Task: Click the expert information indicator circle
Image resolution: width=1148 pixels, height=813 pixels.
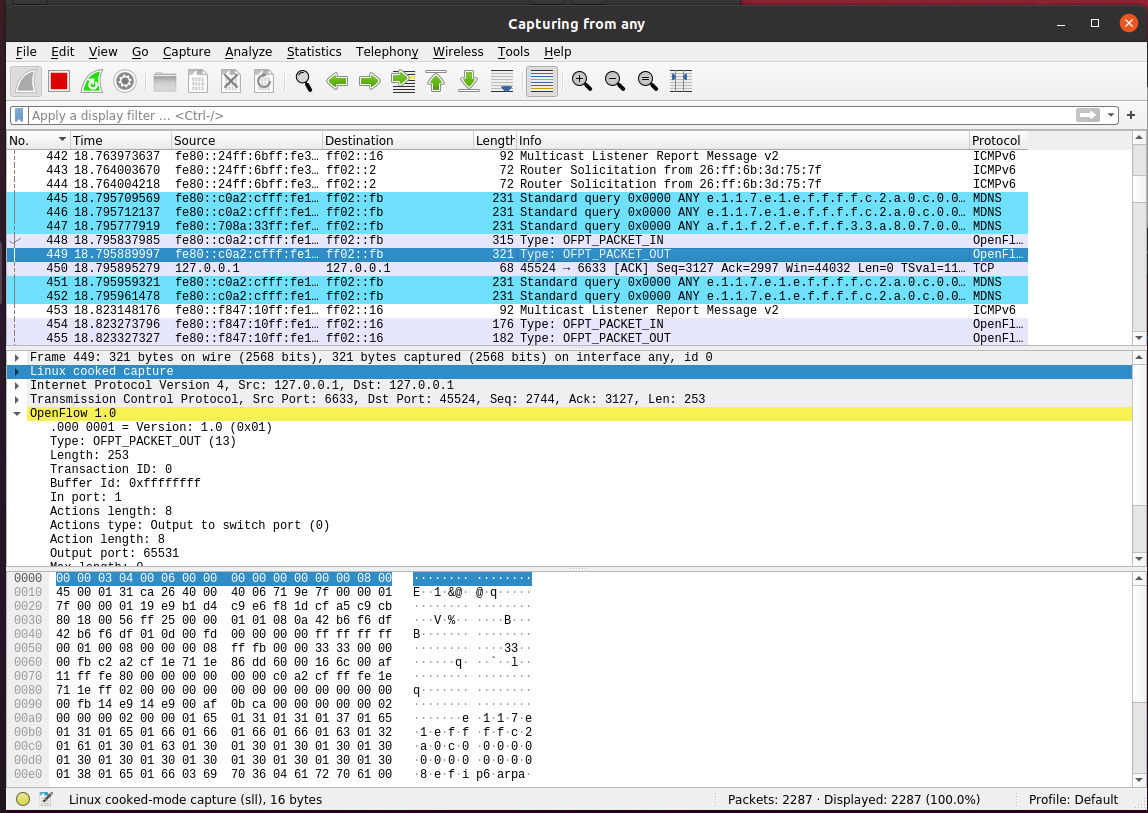Action: pyautogui.click(x=23, y=799)
